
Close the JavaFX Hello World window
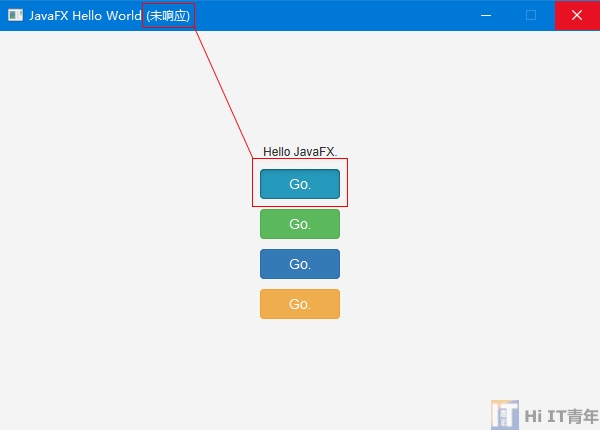pyautogui.click(x=577, y=15)
